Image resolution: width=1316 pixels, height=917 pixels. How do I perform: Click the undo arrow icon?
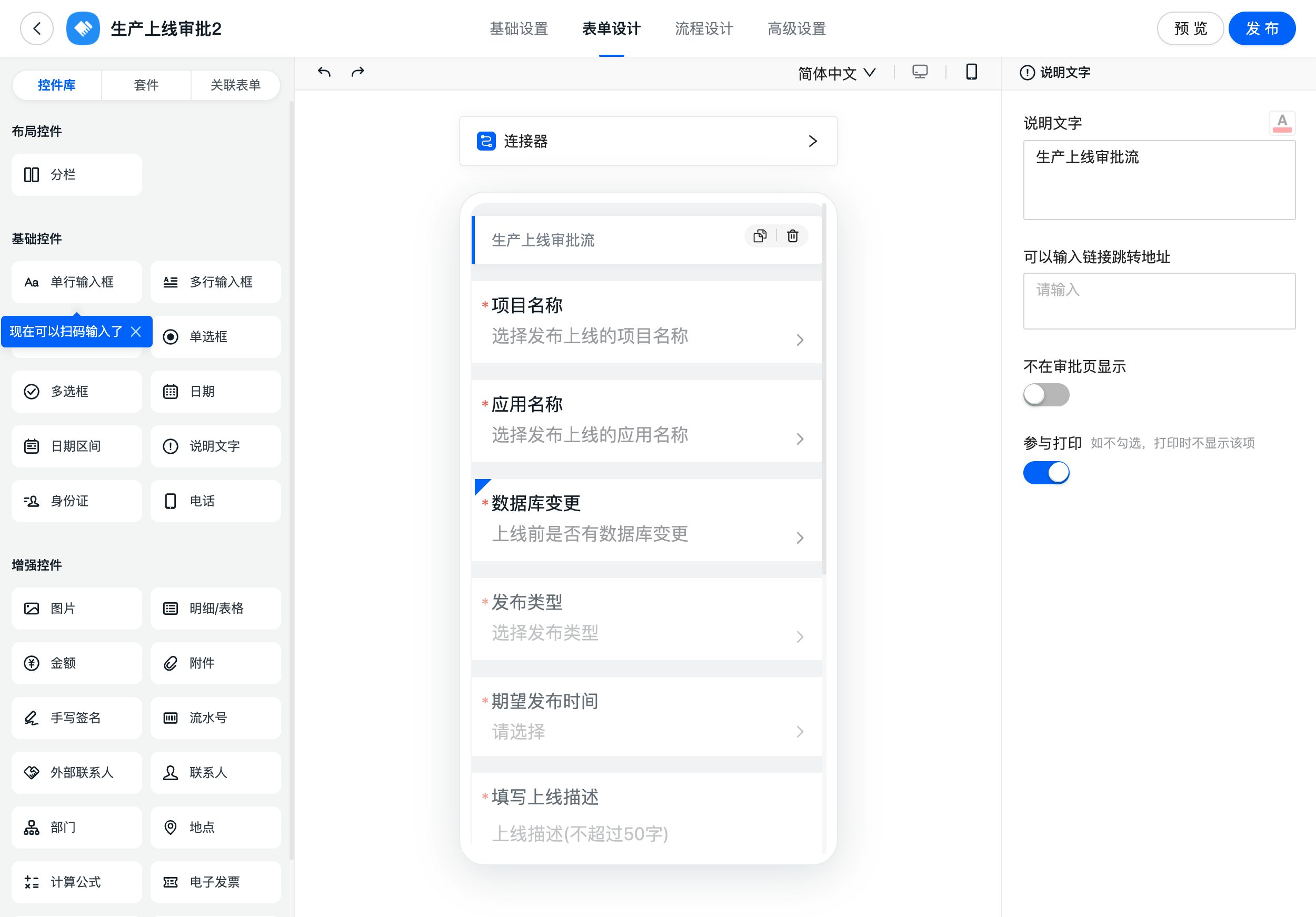(324, 72)
